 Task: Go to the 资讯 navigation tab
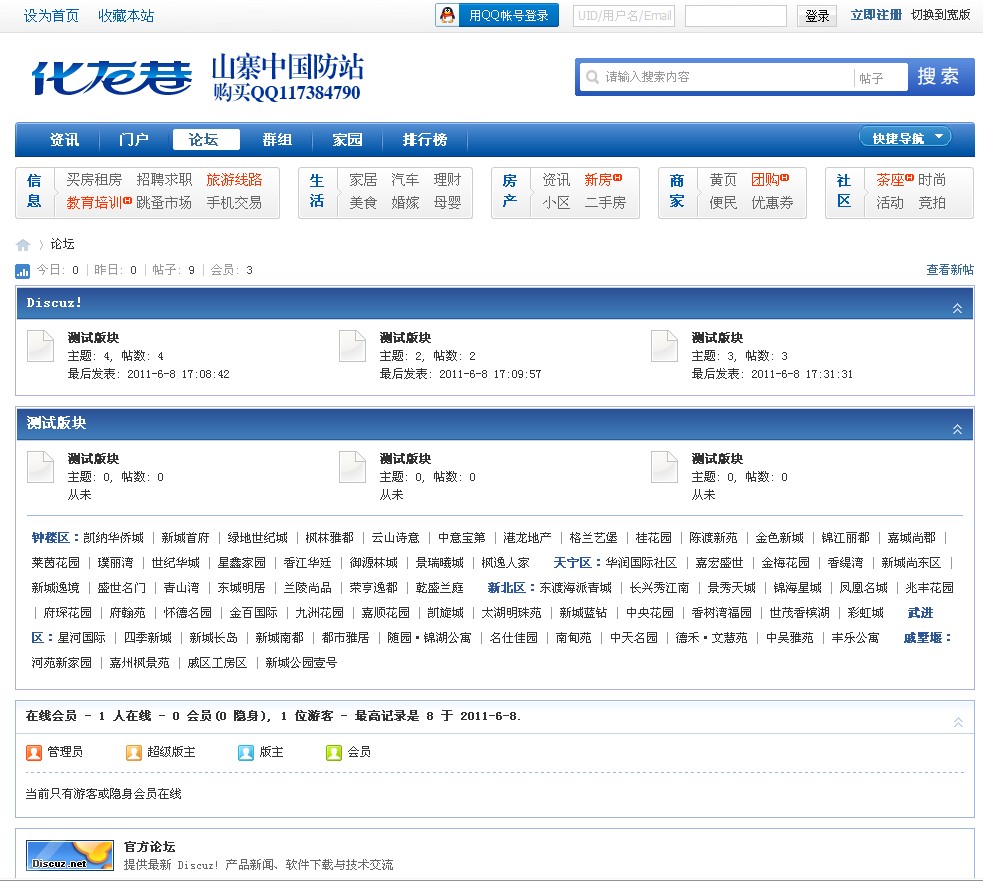pyautogui.click(x=65, y=139)
